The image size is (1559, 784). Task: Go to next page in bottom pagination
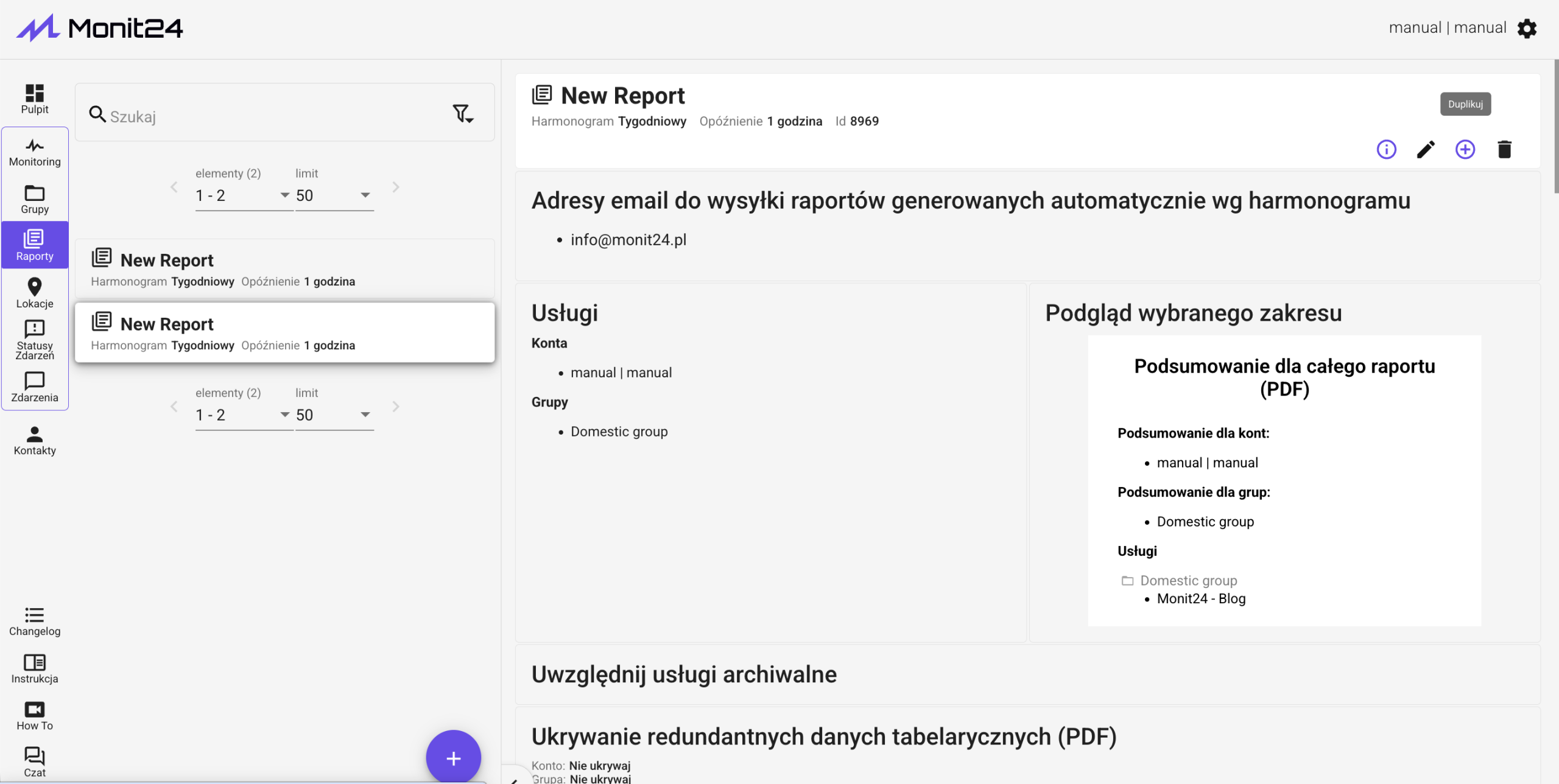(396, 407)
